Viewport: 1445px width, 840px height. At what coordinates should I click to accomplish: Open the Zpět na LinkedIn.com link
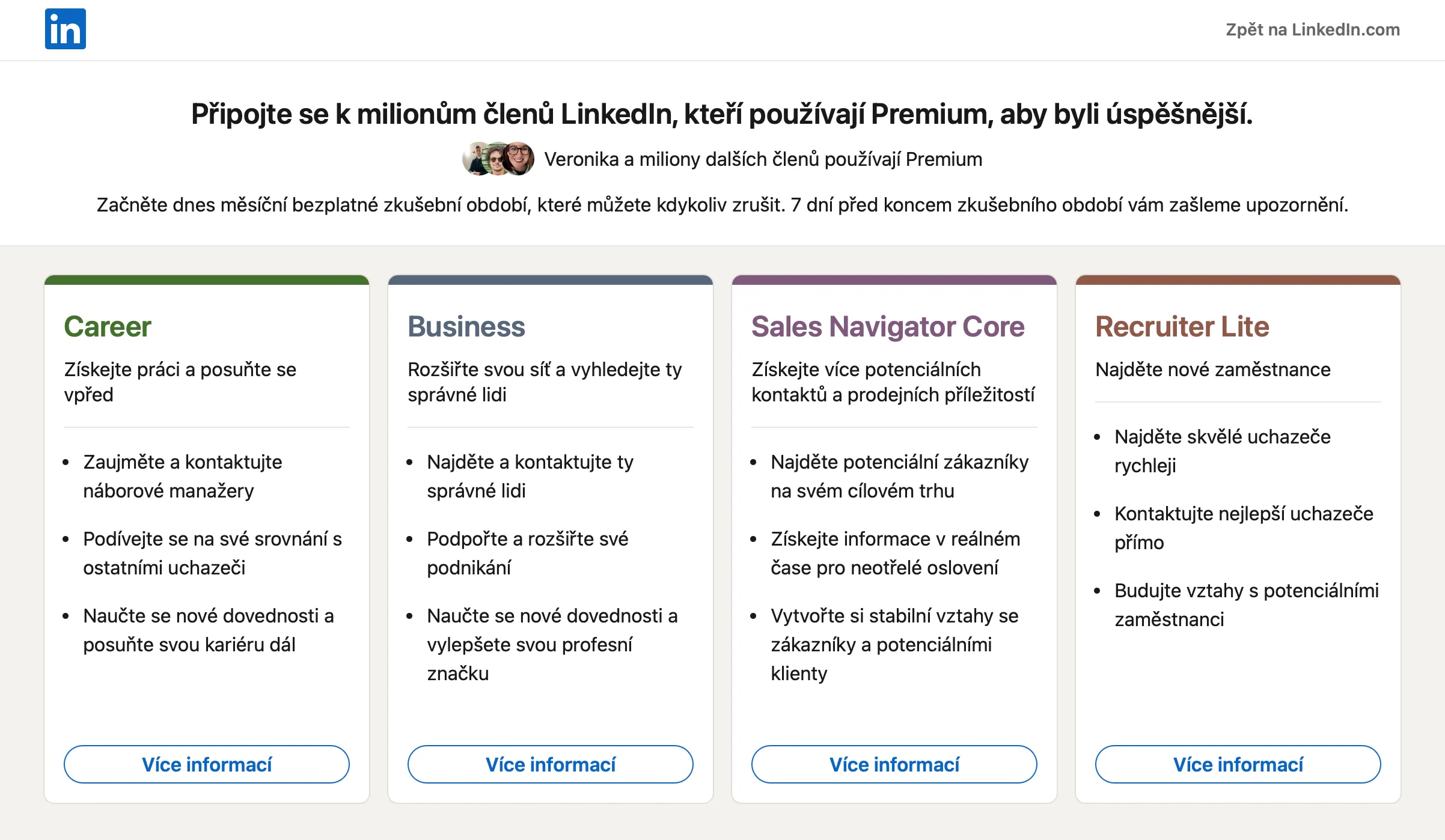click(x=1313, y=29)
